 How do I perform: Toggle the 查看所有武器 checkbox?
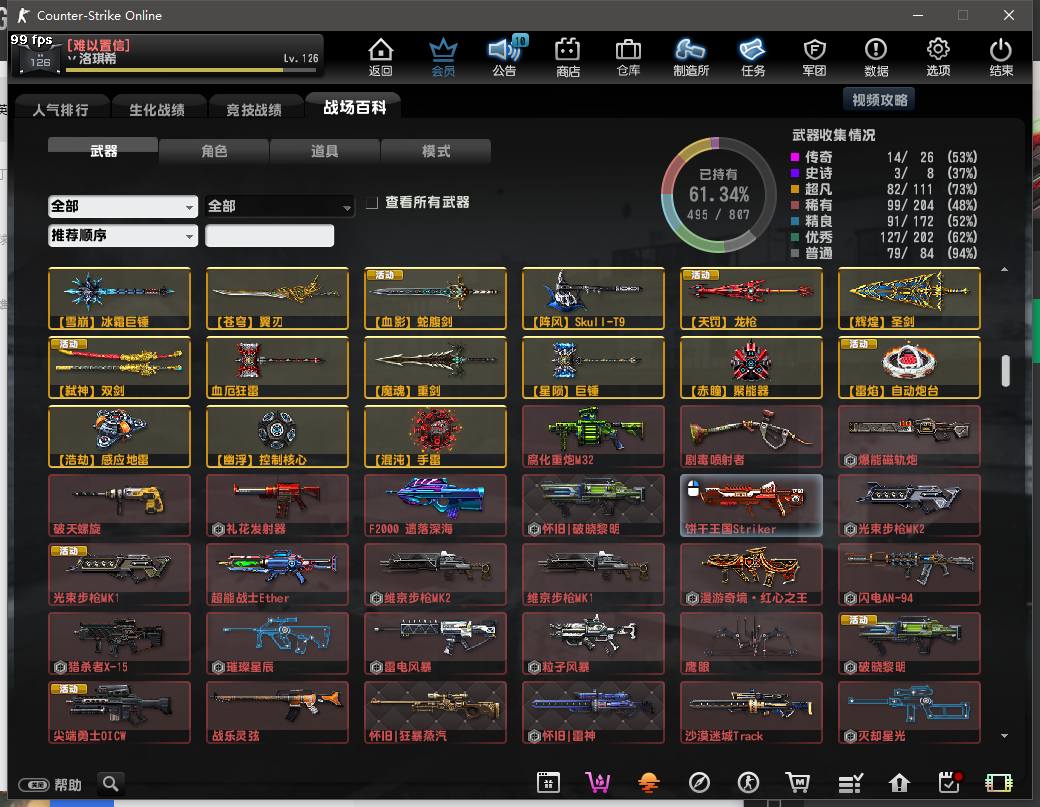click(x=372, y=202)
